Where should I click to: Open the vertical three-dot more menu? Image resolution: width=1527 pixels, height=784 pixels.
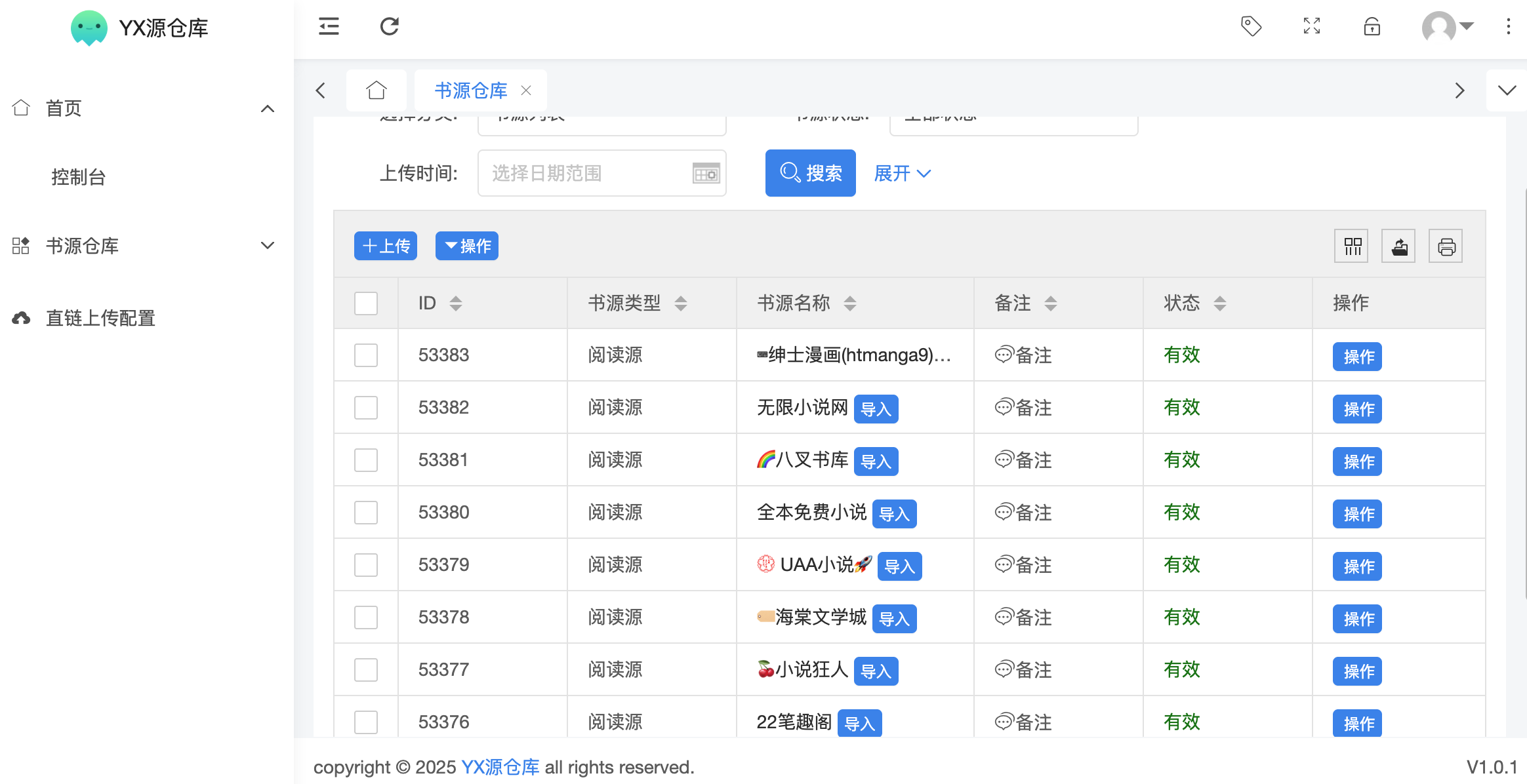coord(1508,26)
